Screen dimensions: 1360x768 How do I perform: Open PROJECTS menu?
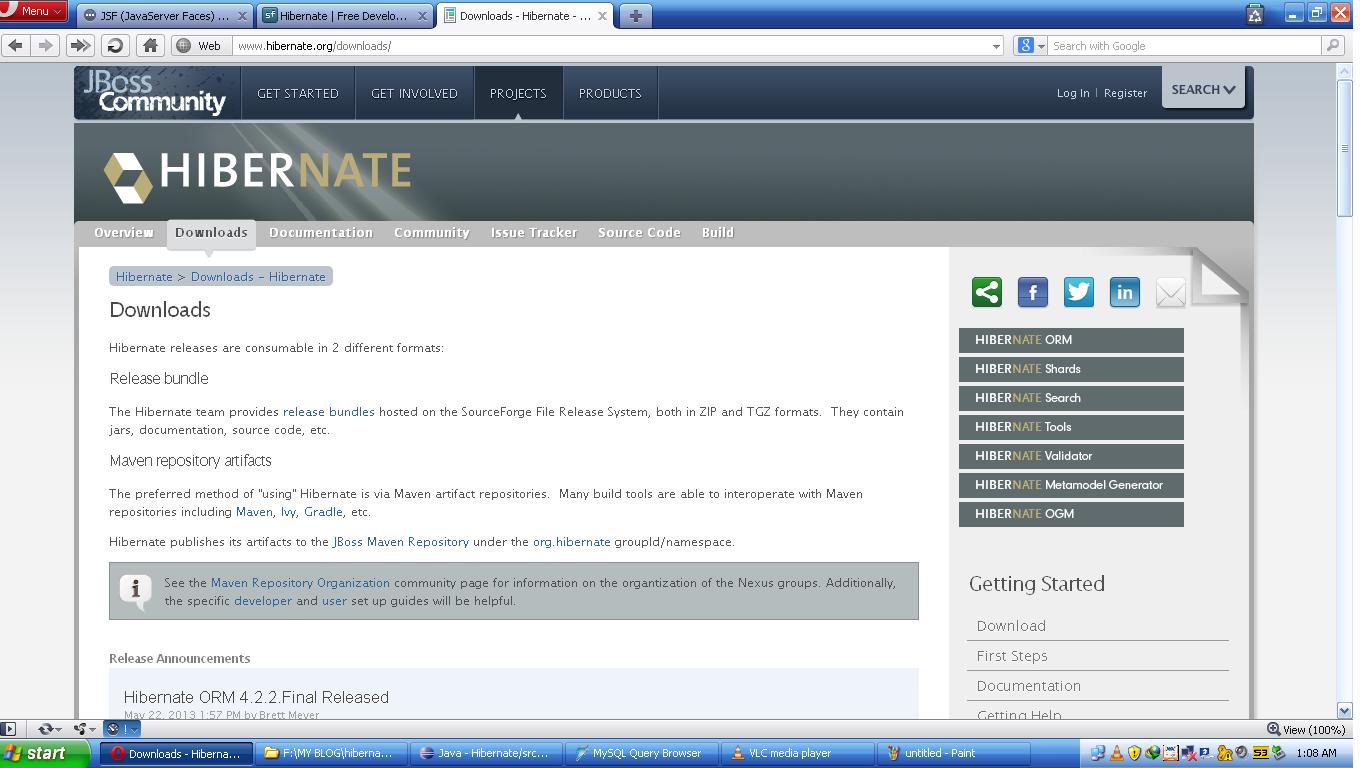click(518, 93)
